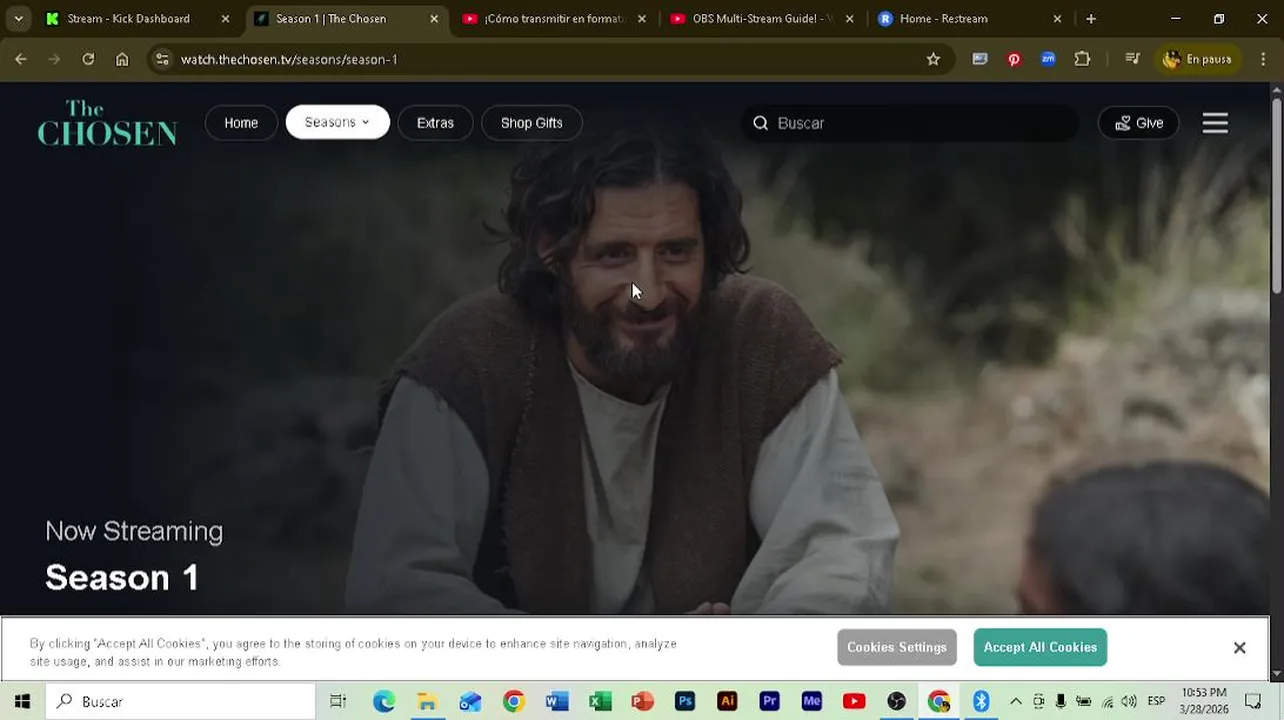Go back to the previous page
1284x720 pixels.
(x=21, y=59)
